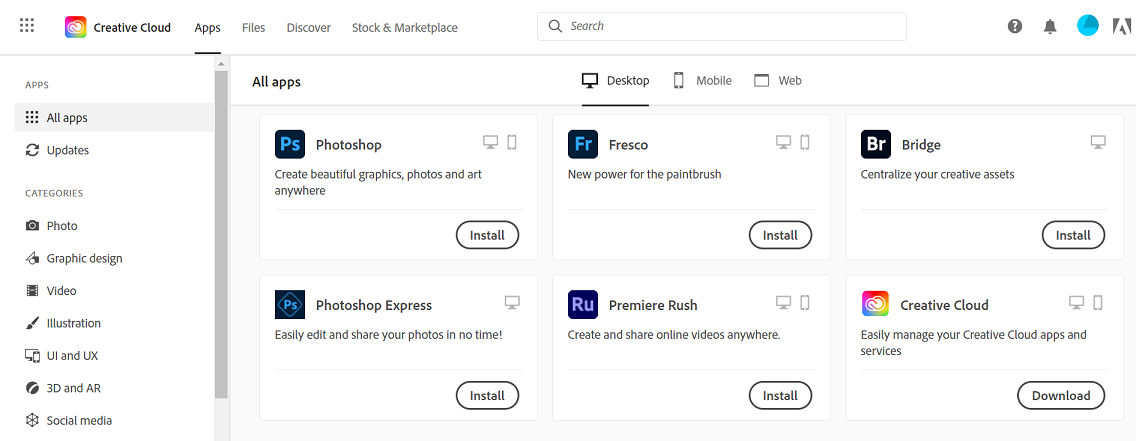Image resolution: width=1136 pixels, height=441 pixels.
Task: Click the Bridge Br app icon
Action: [x=875, y=144]
